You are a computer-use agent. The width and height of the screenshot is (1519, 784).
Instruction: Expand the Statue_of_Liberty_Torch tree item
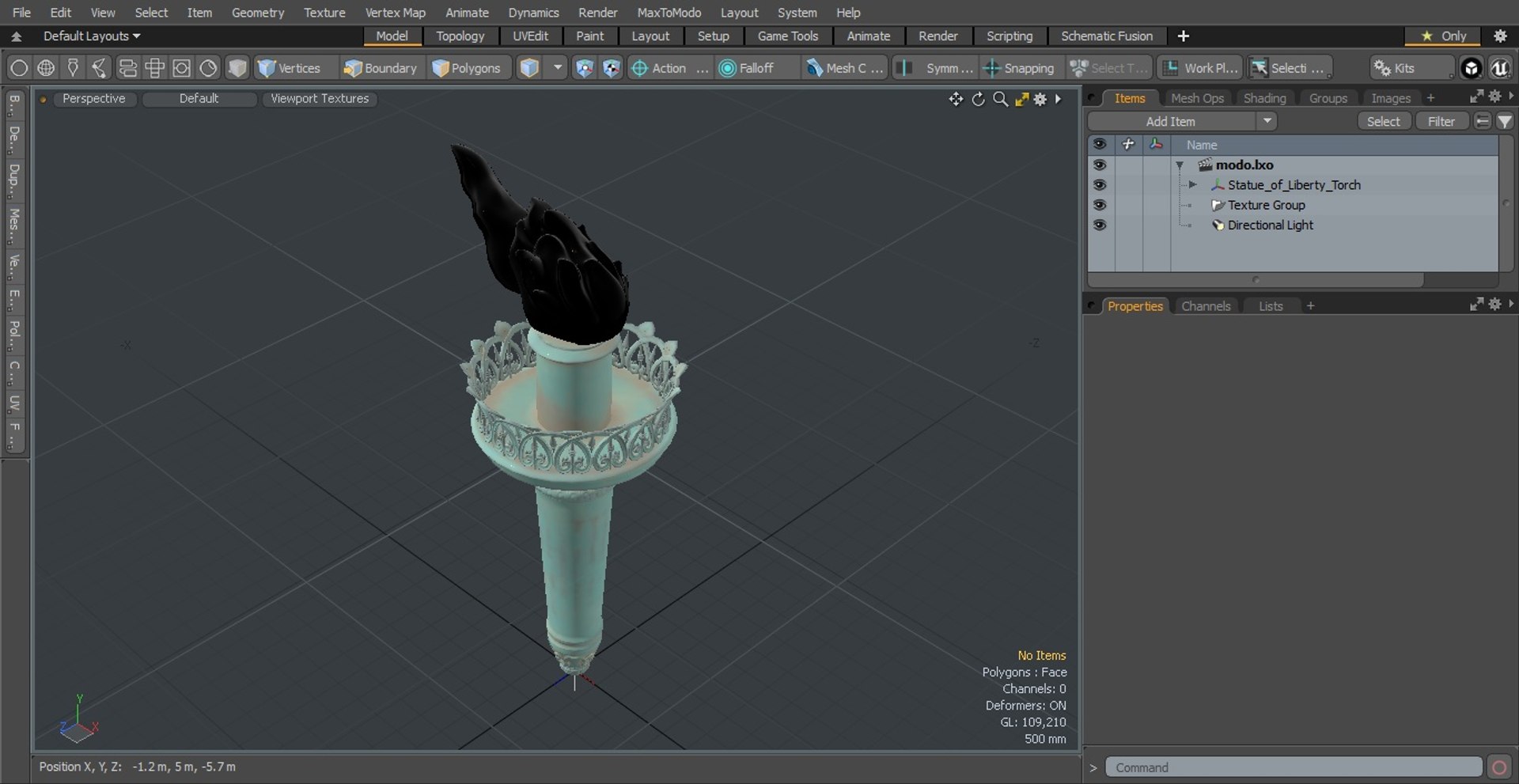[x=1192, y=184]
